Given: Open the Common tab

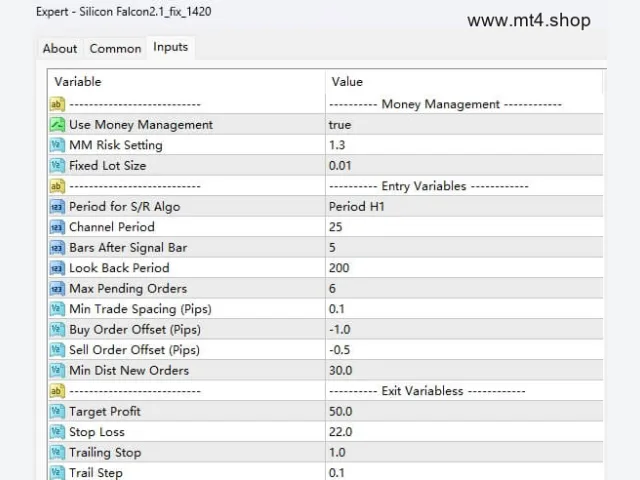Looking at the screenshot, I should (x=115, y=49).
